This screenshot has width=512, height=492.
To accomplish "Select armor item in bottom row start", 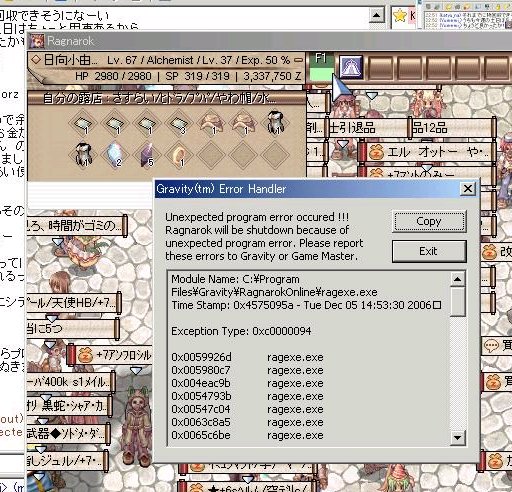I will (83, 154).
